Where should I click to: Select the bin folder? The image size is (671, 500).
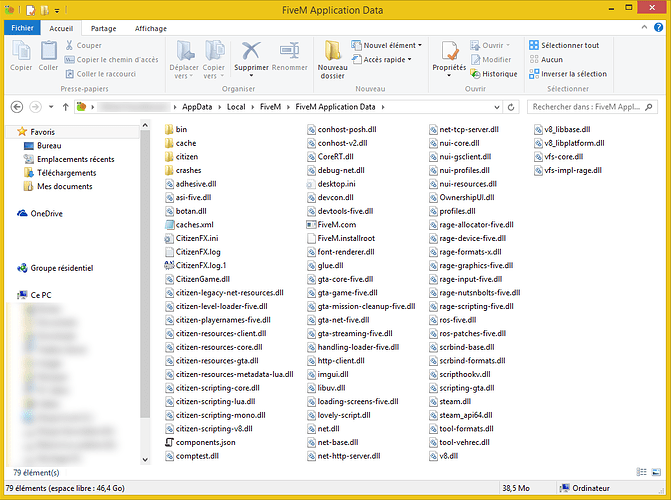tap(176, 129)
